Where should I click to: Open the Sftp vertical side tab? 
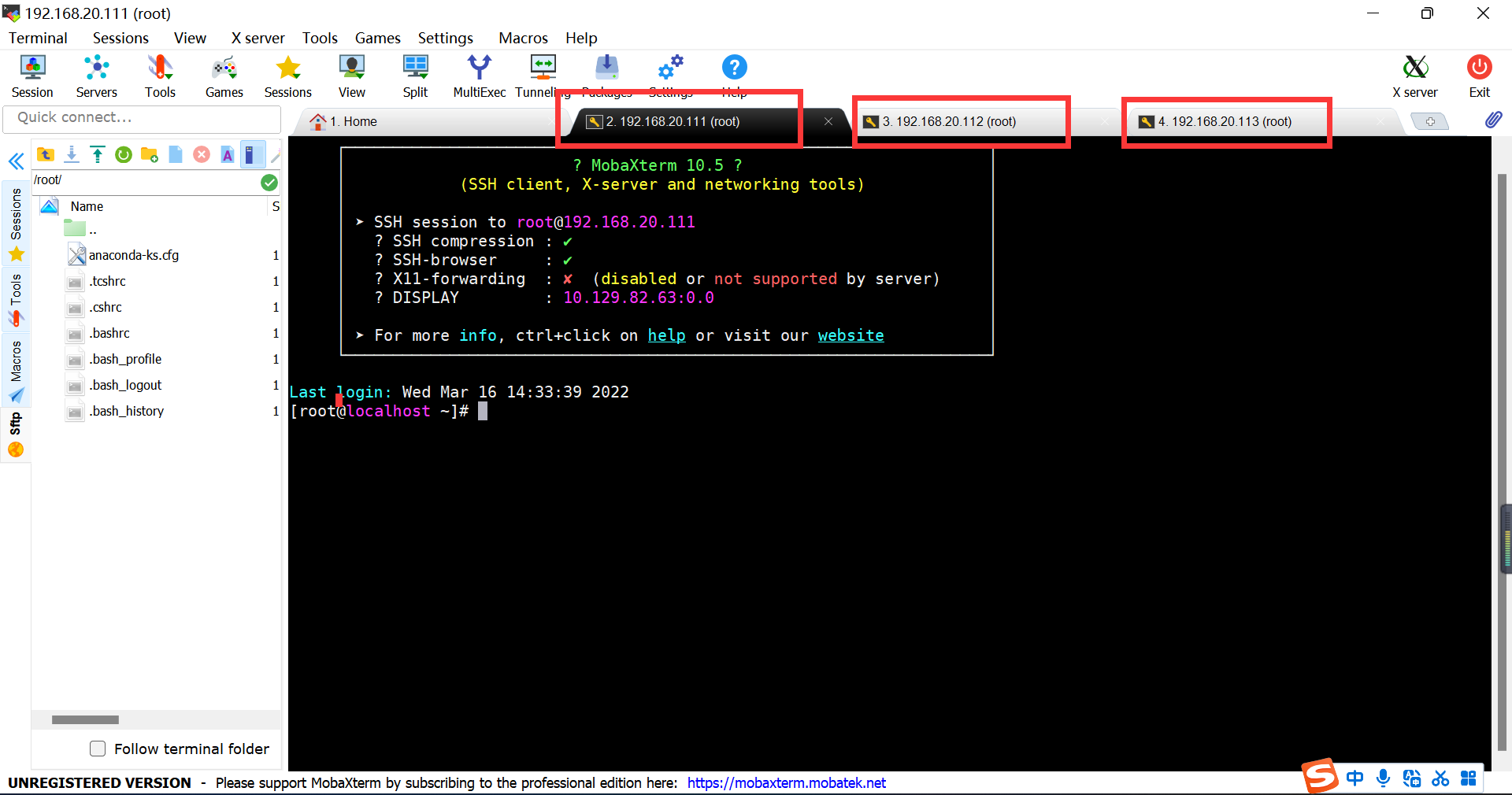tap(16, 434)
